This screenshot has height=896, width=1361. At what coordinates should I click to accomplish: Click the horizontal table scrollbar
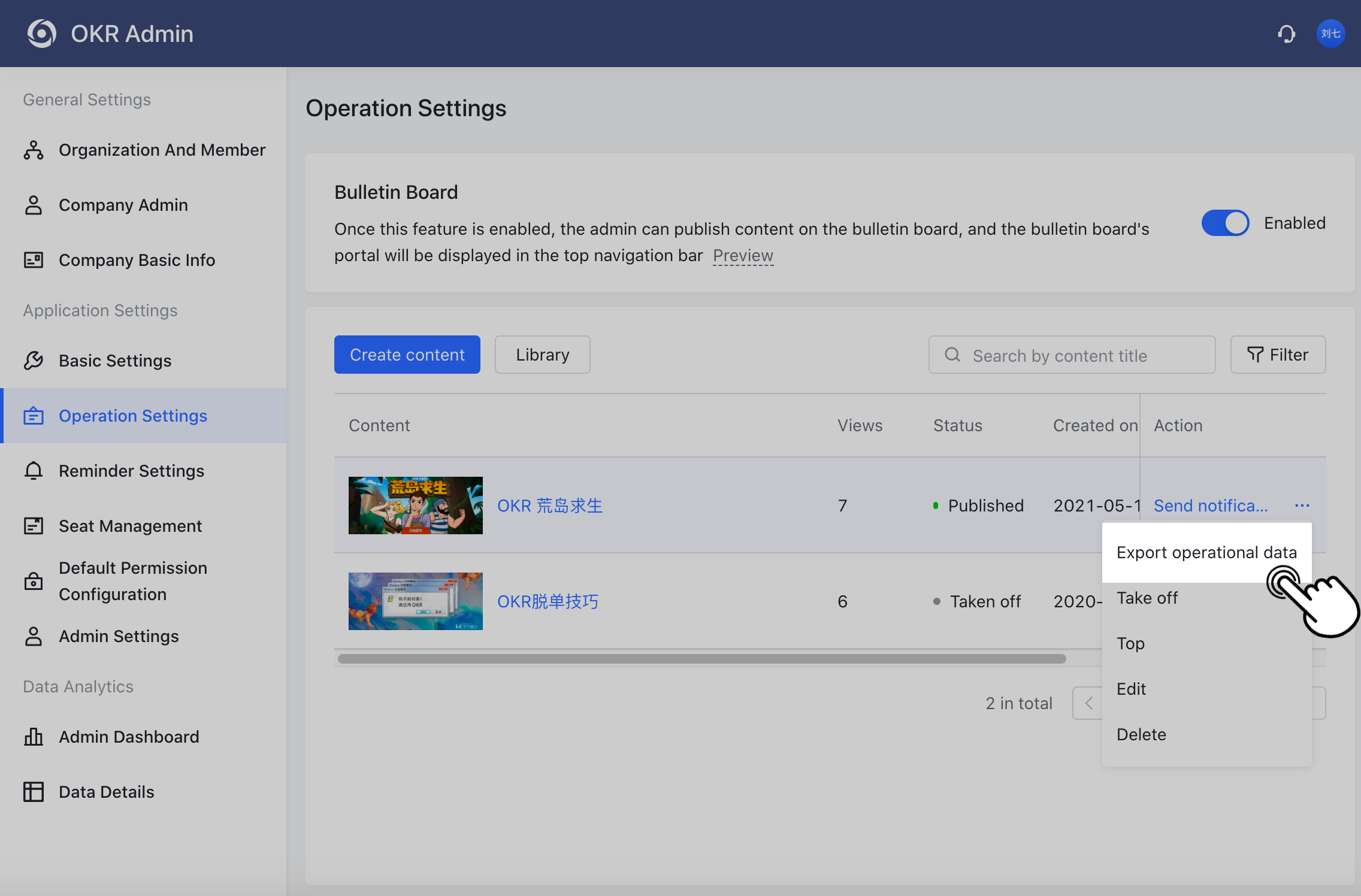pyautogui.click(x=701, y=659)
